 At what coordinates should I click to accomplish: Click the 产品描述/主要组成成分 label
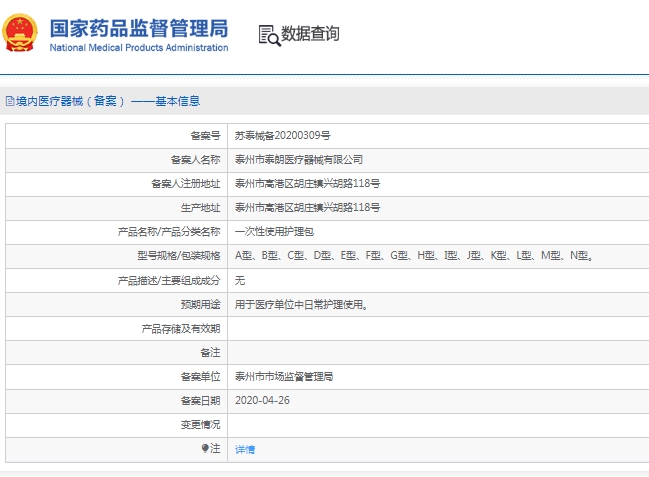169,281
